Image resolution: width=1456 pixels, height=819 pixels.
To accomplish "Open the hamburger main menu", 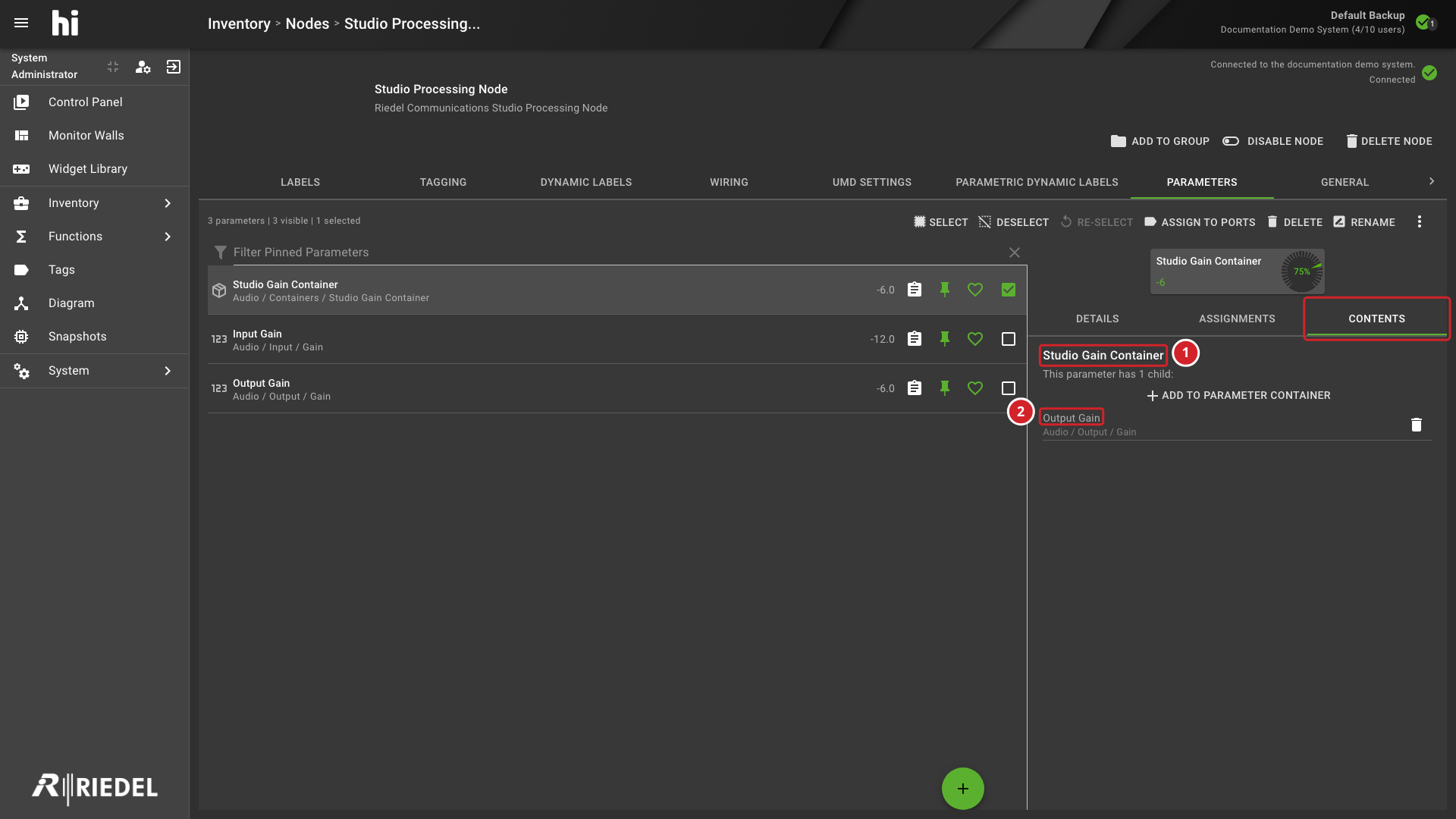I will (21, 23).
